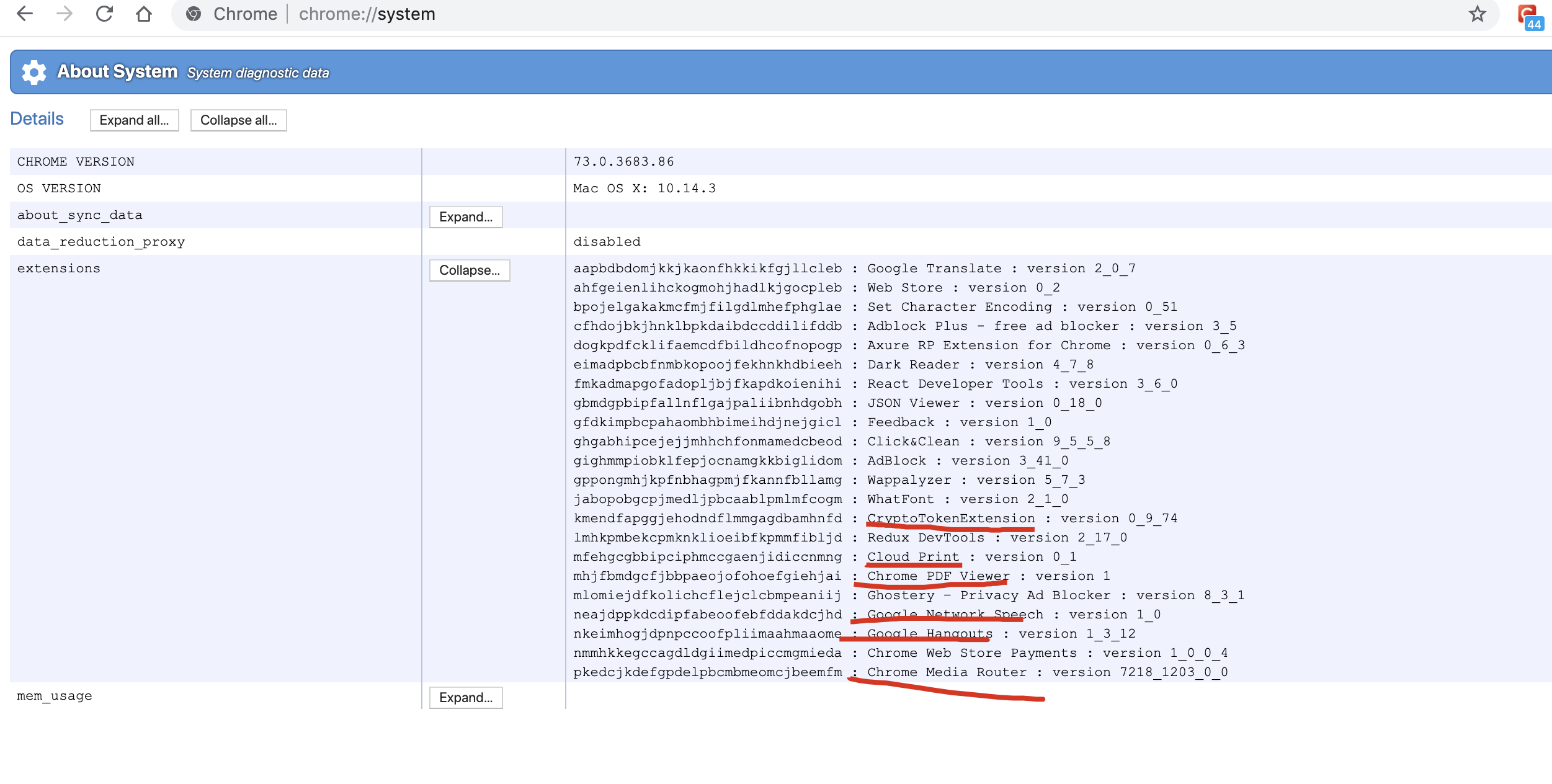Click the browser back arrow
Screen dimensions: 1552x784
[x=25, y=14]
